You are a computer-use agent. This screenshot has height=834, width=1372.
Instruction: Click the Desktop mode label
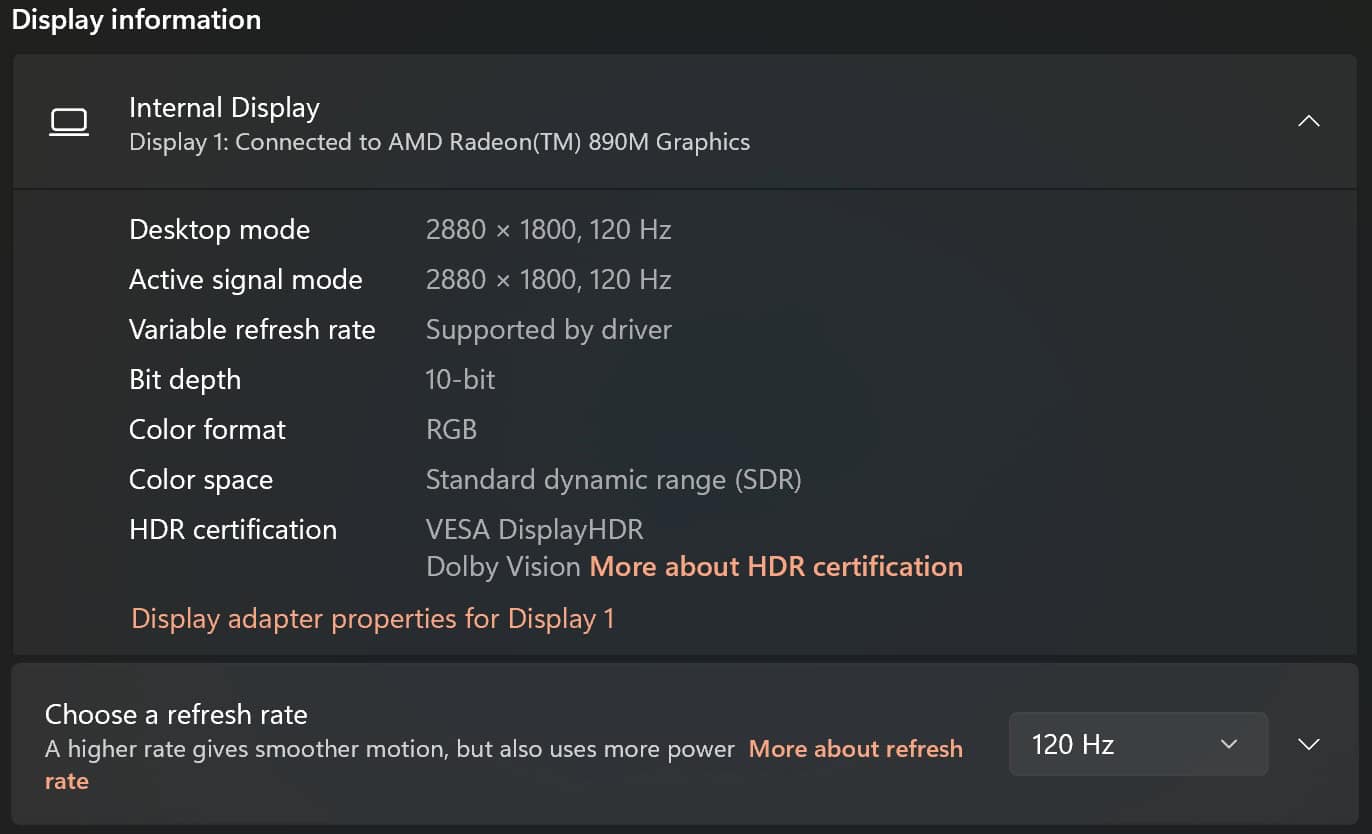[x=219, y=229]
